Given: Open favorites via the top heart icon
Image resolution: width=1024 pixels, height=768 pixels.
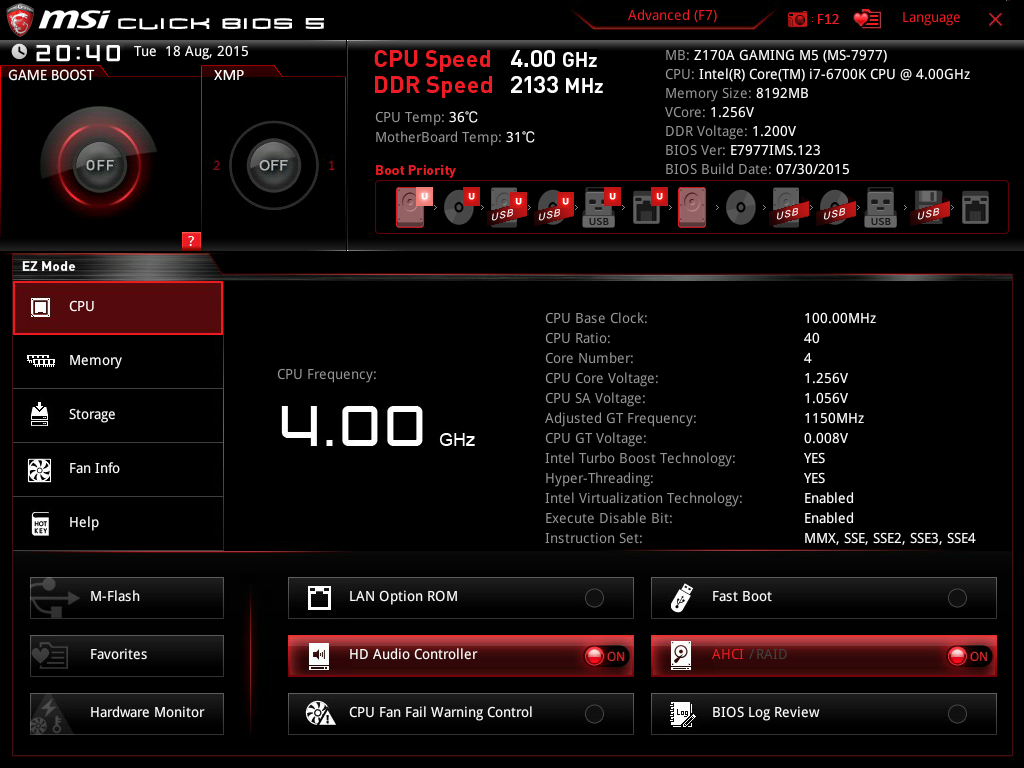Looking at the screenshot, I should point(867,19).
